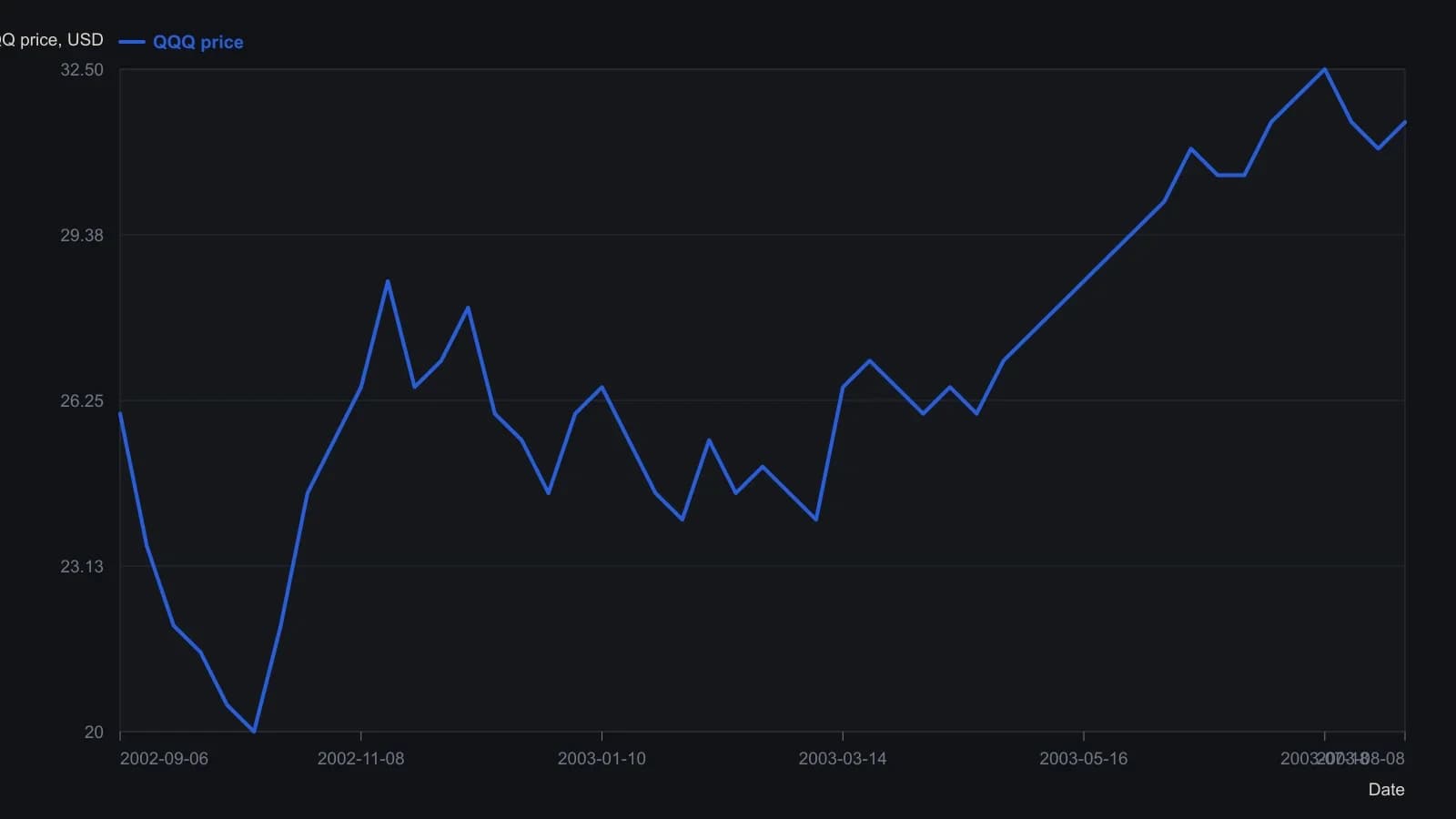This screenshot has width=1456, height=819.
Task: Select the 26.25 y-axis label
Action: click(82, 401)
